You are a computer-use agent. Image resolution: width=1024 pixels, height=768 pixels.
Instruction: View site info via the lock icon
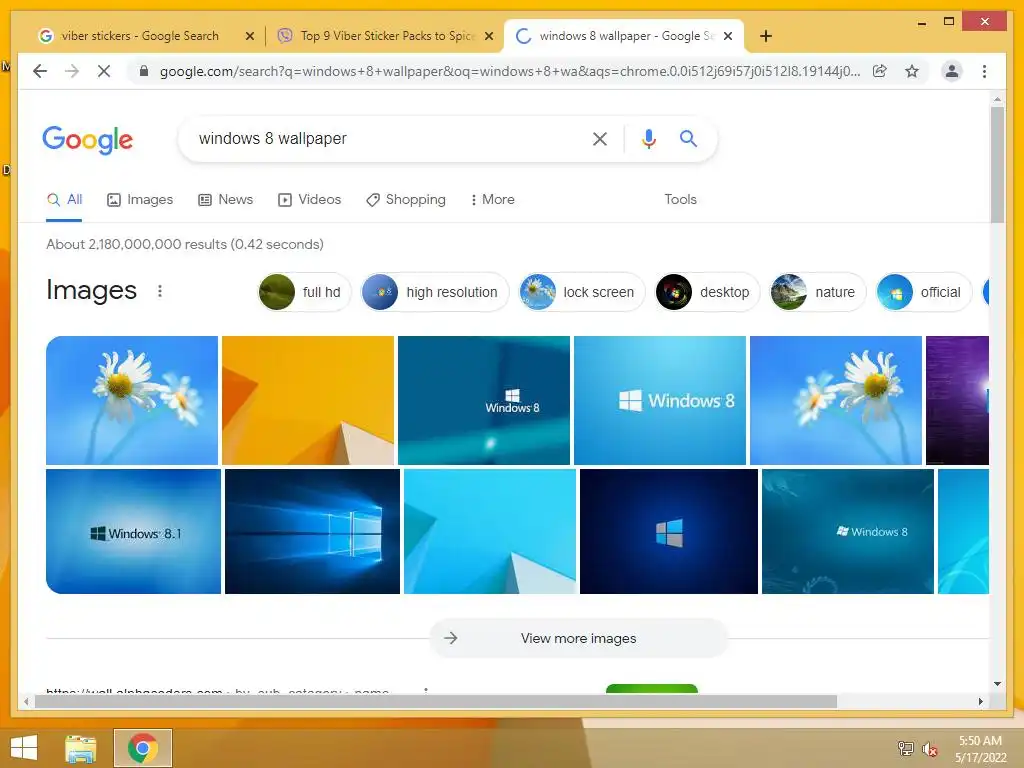pyautogui.click(x=144, y=71)
